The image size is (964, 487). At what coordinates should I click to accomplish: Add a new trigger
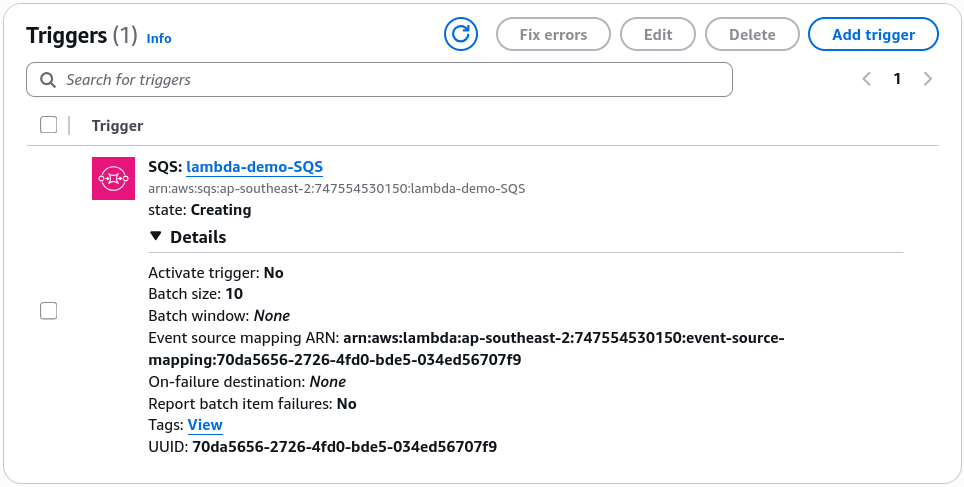coord(873,34)
